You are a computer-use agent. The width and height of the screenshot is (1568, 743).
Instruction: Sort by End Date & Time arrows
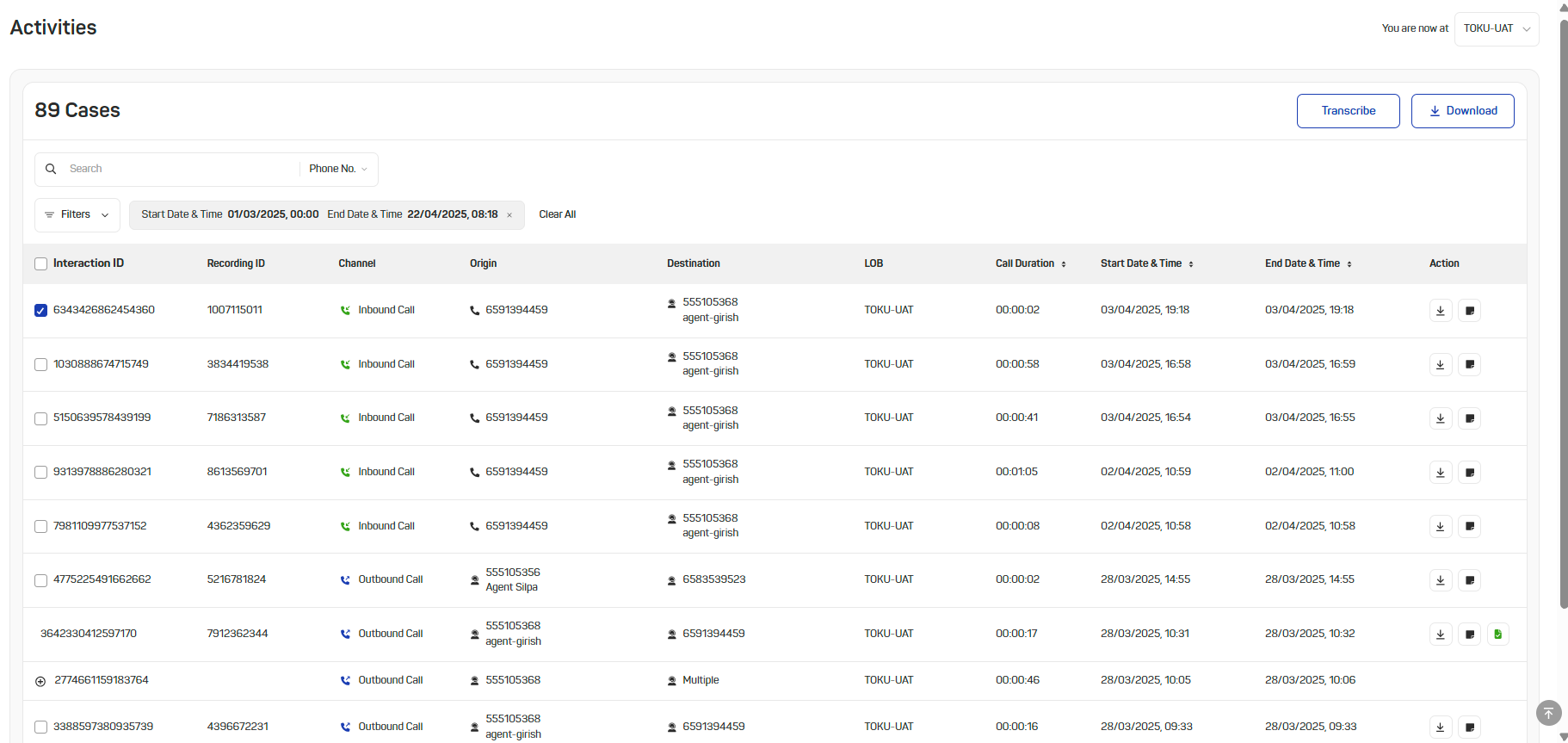coord(1349,264)
